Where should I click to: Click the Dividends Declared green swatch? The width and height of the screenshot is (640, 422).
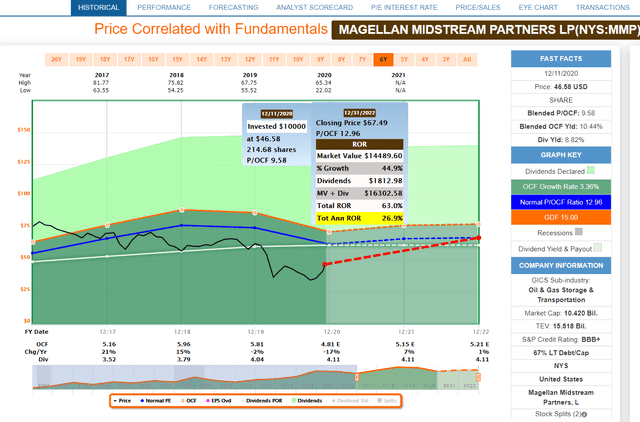pos(591,171)
